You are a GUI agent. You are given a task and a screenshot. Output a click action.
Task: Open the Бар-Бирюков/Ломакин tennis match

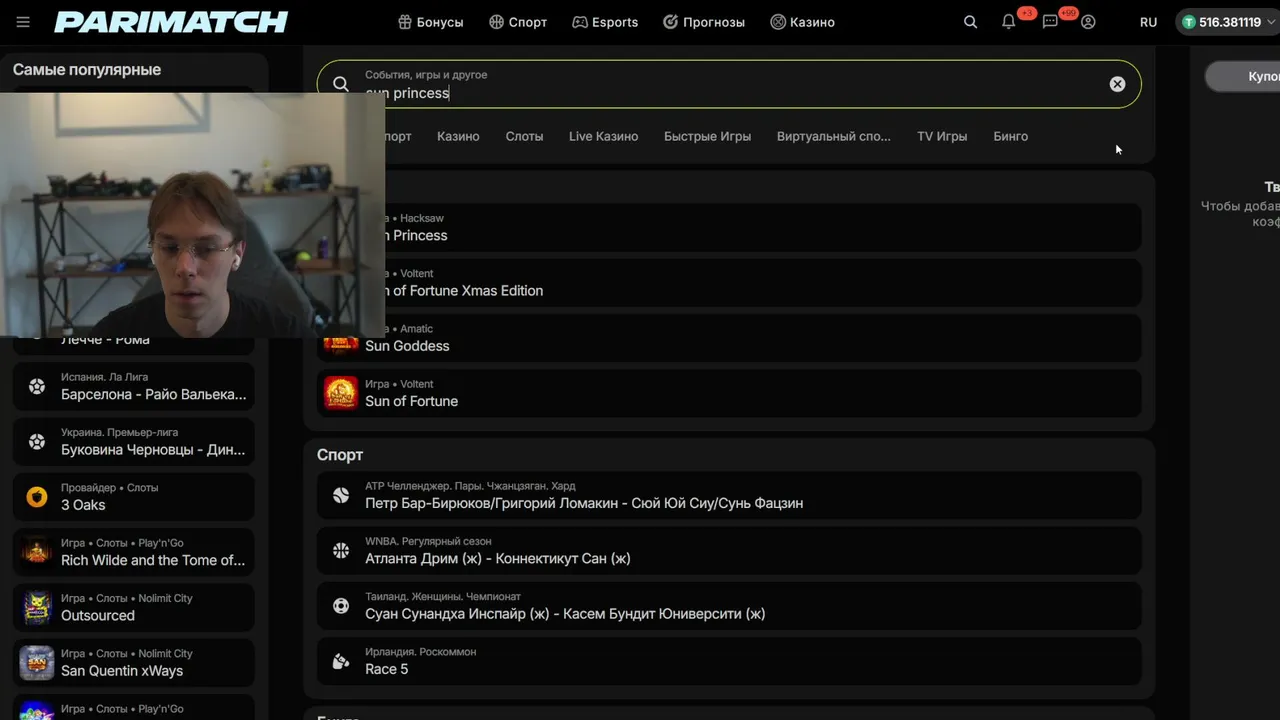729,495
